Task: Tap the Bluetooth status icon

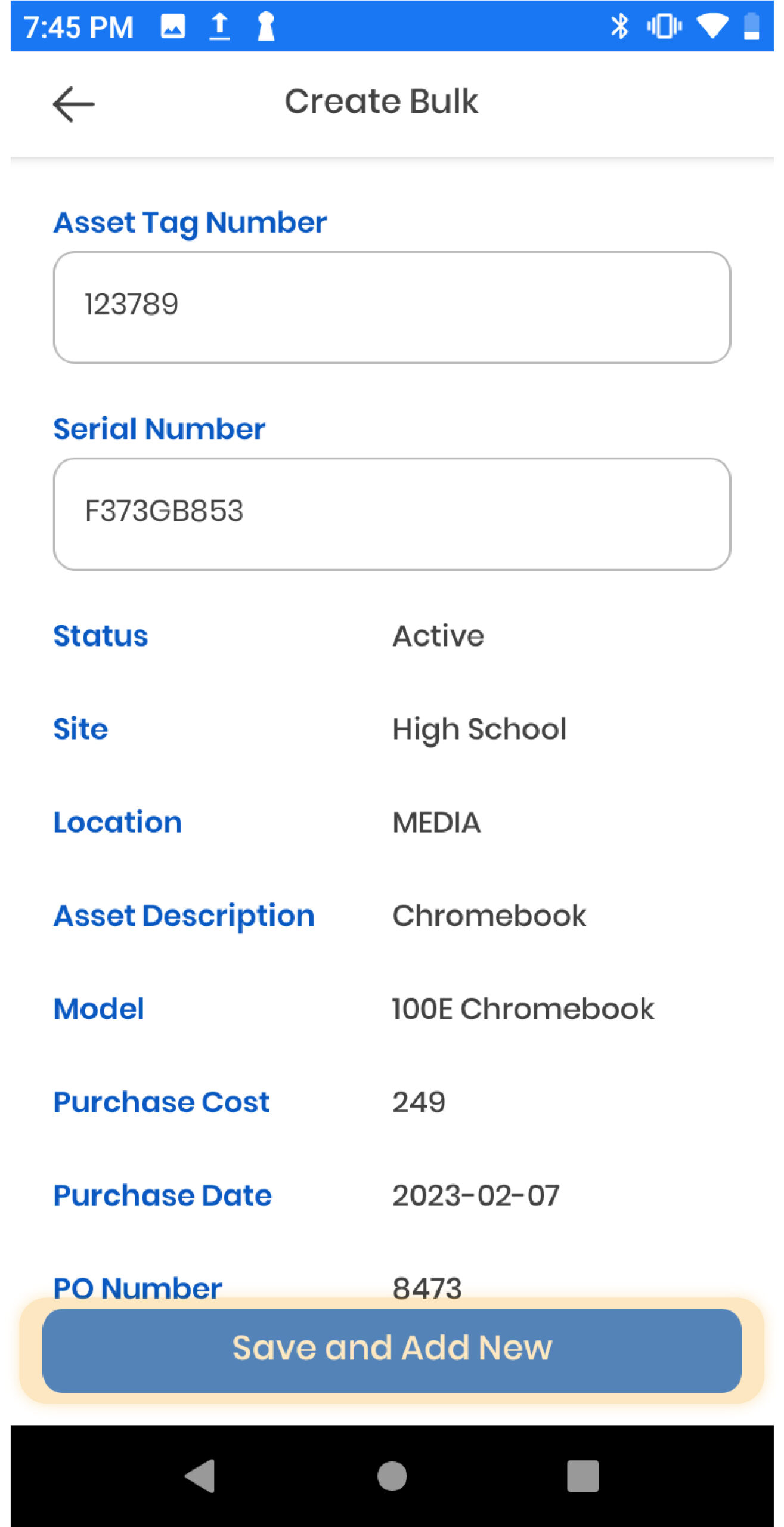Action: [619, 26]
